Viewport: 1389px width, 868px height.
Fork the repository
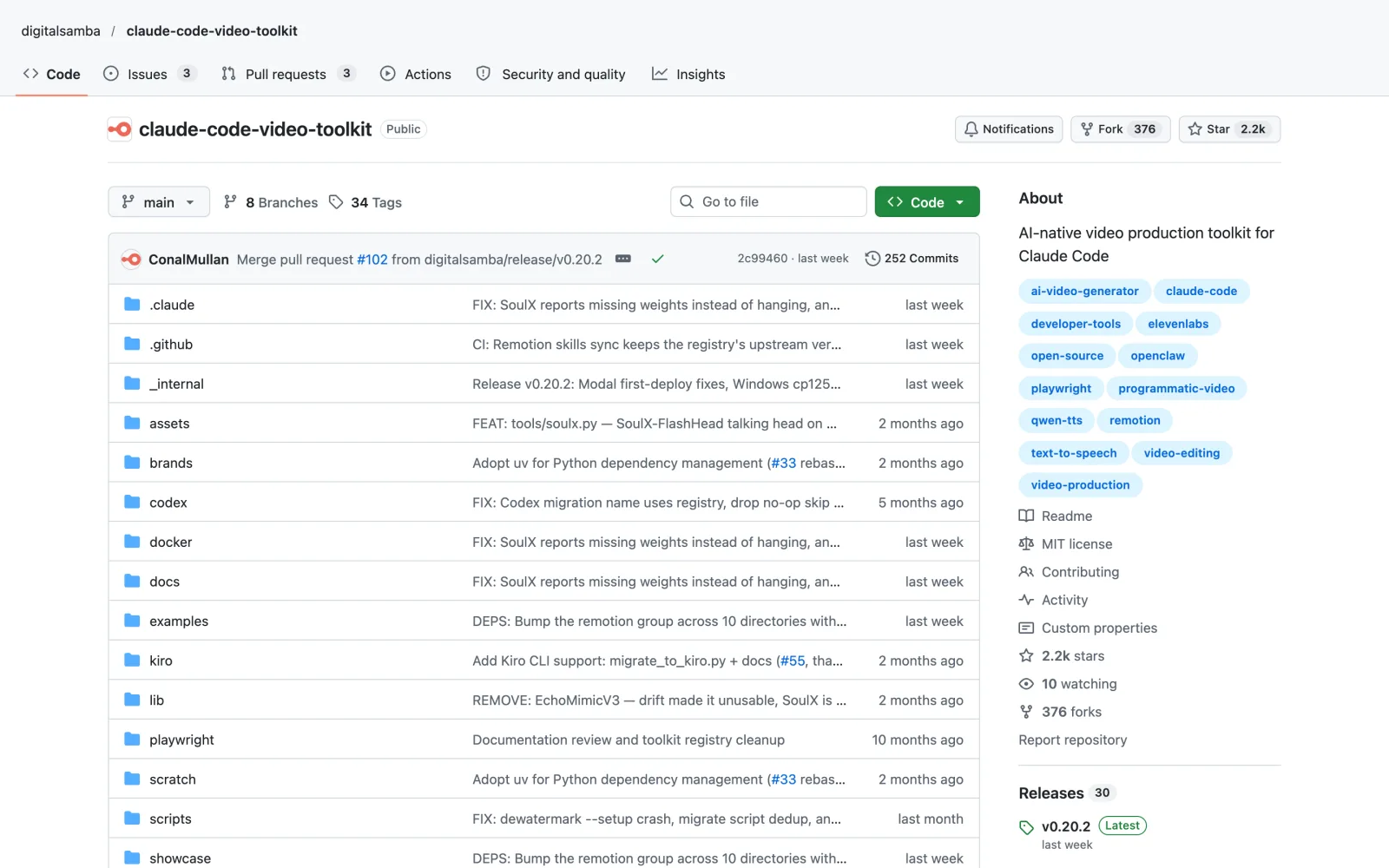coord(1120,129)
